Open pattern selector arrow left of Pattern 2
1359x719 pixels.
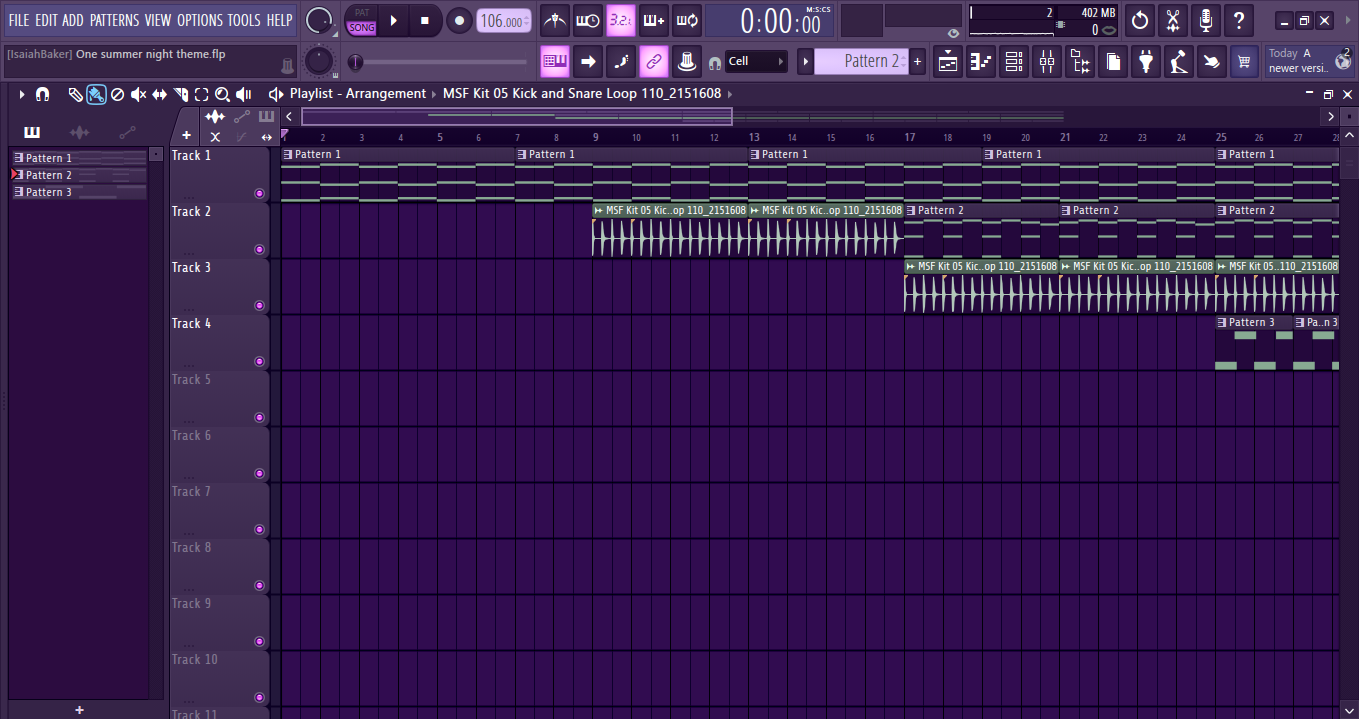805,62
